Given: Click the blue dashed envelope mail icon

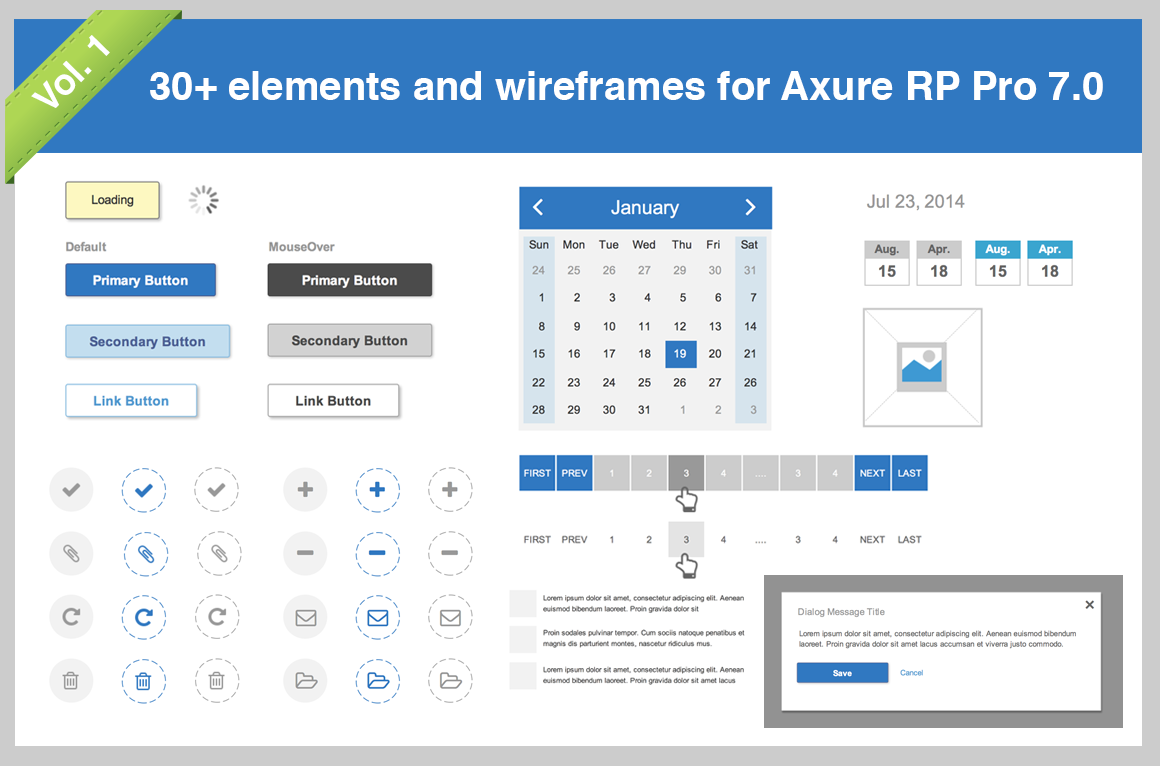Looking at the screenshot, I should 377,618.
